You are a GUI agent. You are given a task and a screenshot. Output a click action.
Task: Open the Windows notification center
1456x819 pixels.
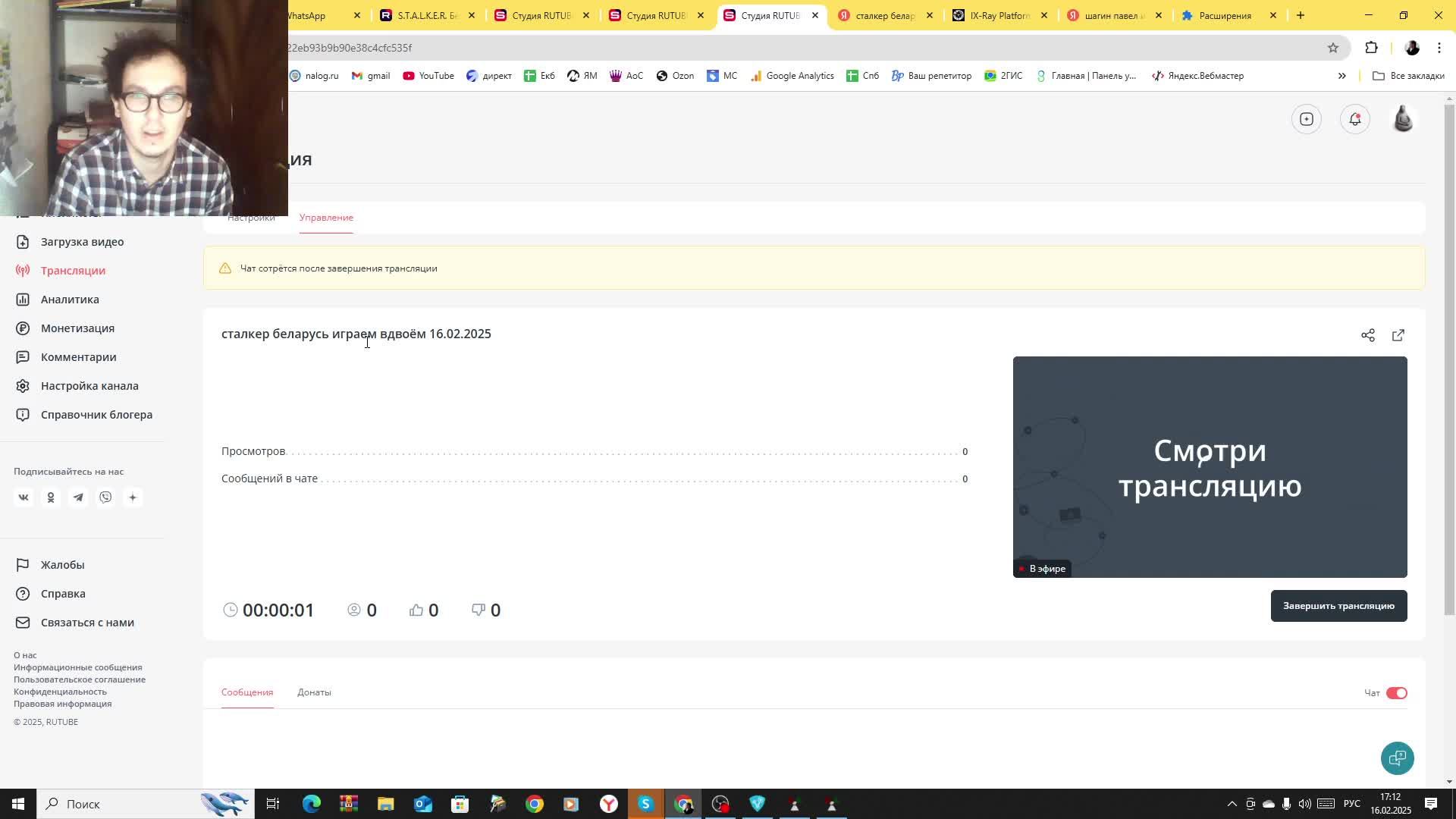click(x=1431, y=804)
